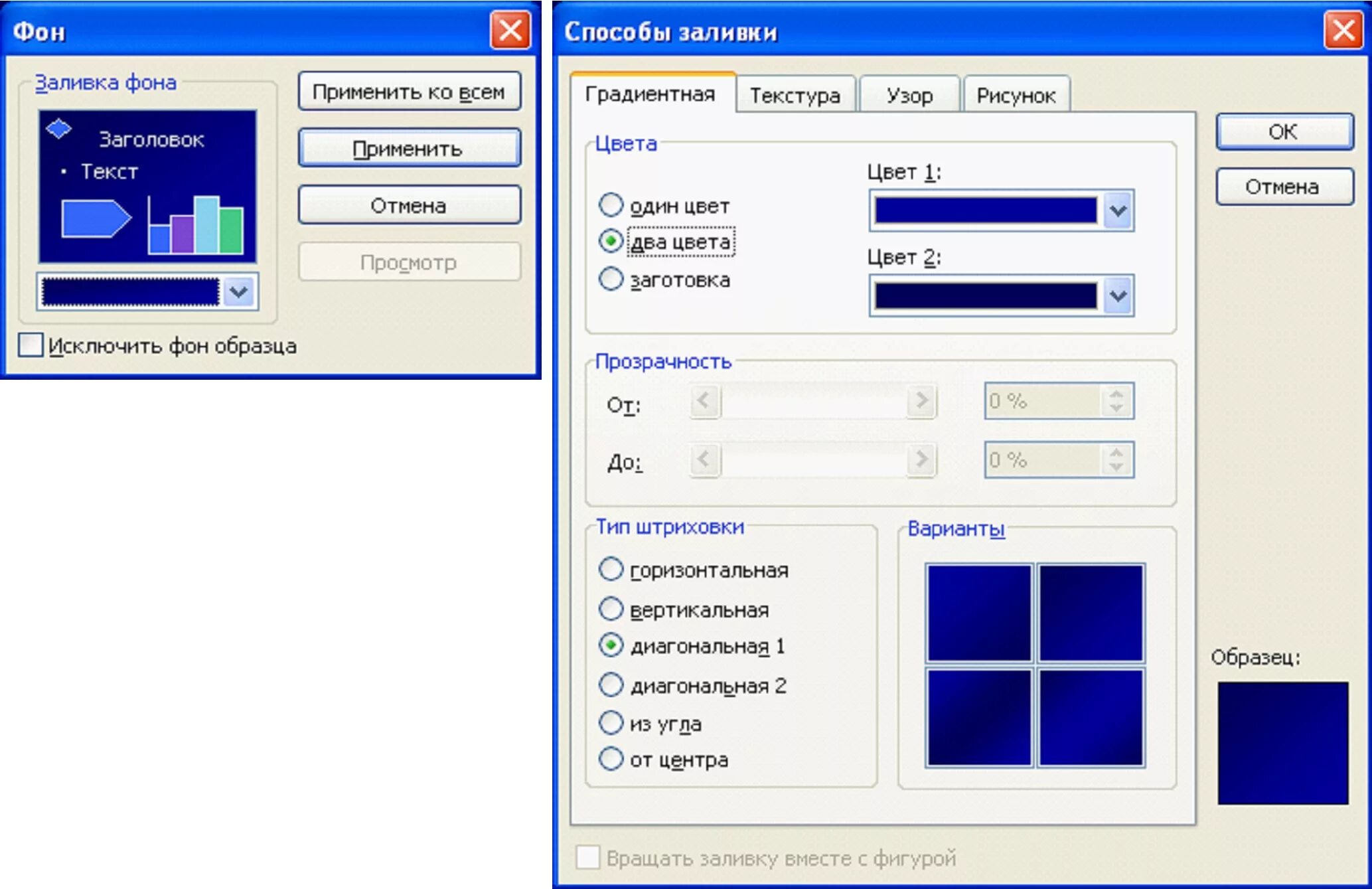Click the slide preview in Заливка фона
Image resolution: width=1372 pixels, height=889 pixels.
(x=147, y=186)
